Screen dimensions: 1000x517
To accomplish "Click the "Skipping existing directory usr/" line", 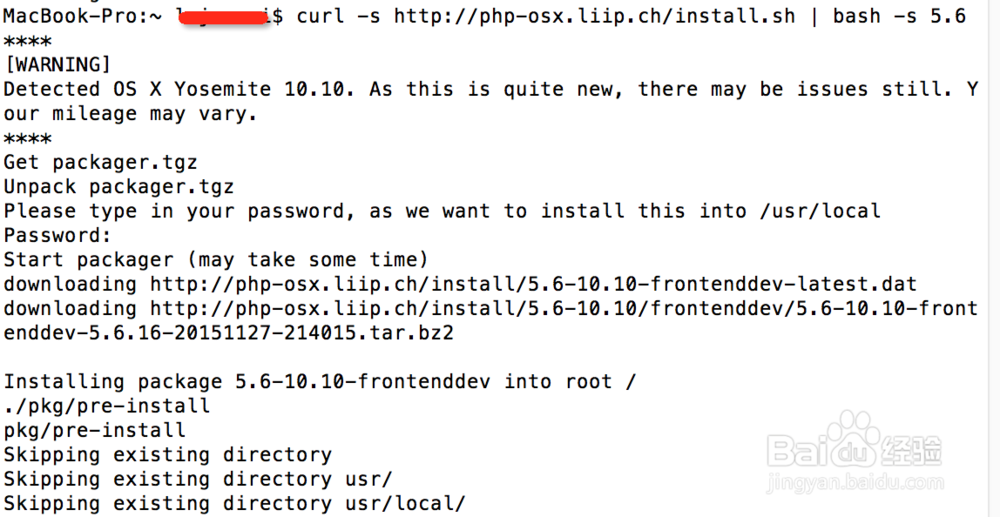I will coord(198,479).
